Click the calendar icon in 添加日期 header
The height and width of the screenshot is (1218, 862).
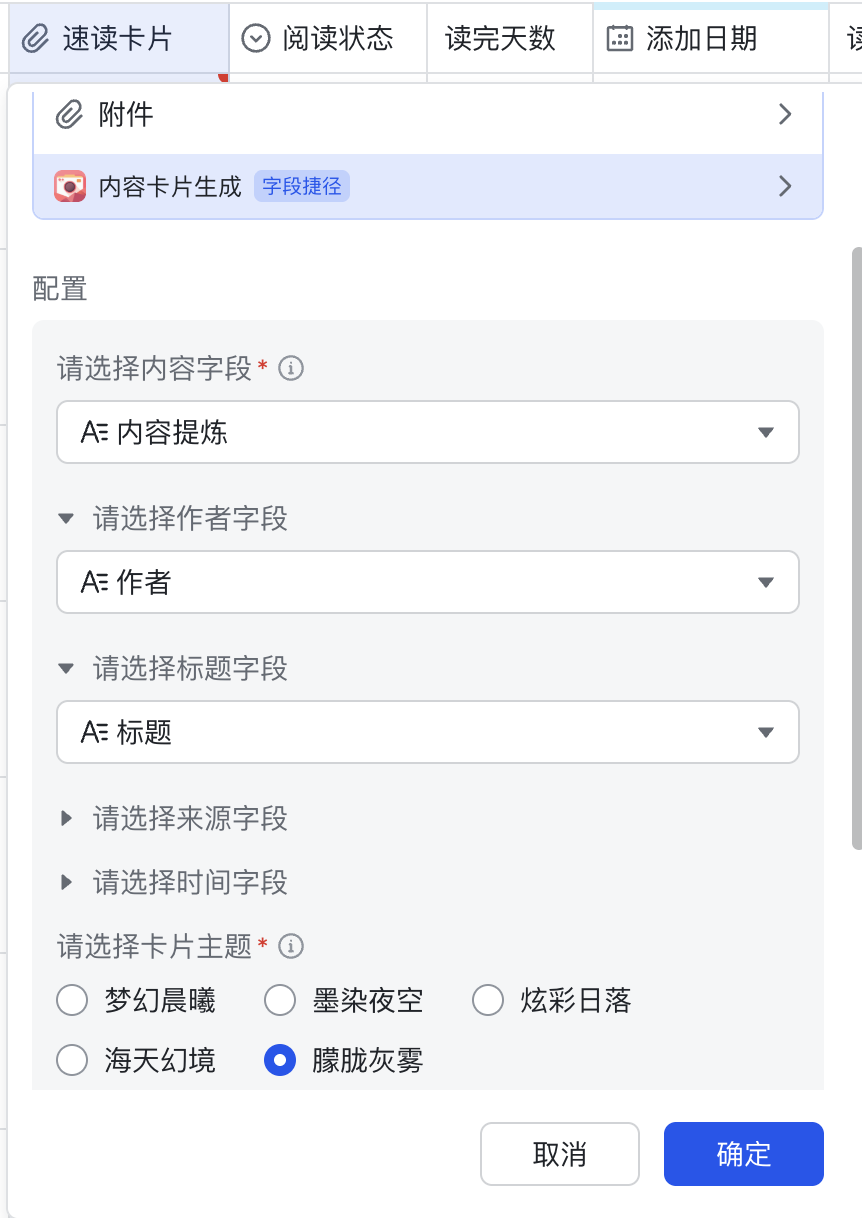[x=620, y=39]
